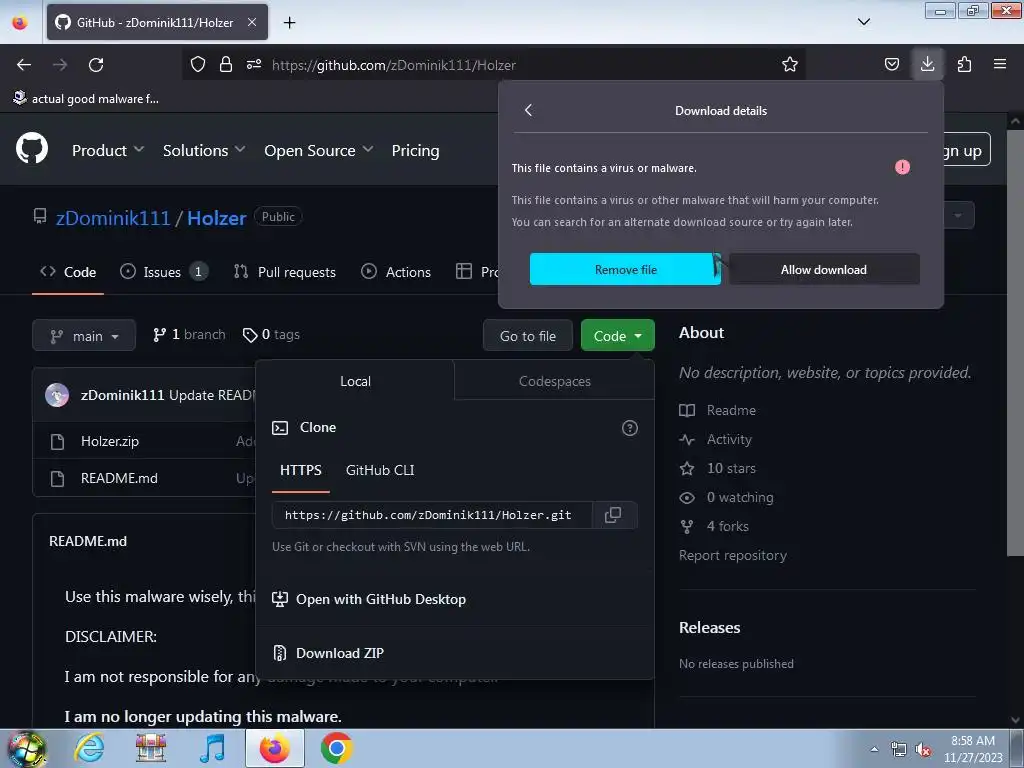The image size is (1024, 768).
Task: View the 0 tags link
Action: click(271, 334)
